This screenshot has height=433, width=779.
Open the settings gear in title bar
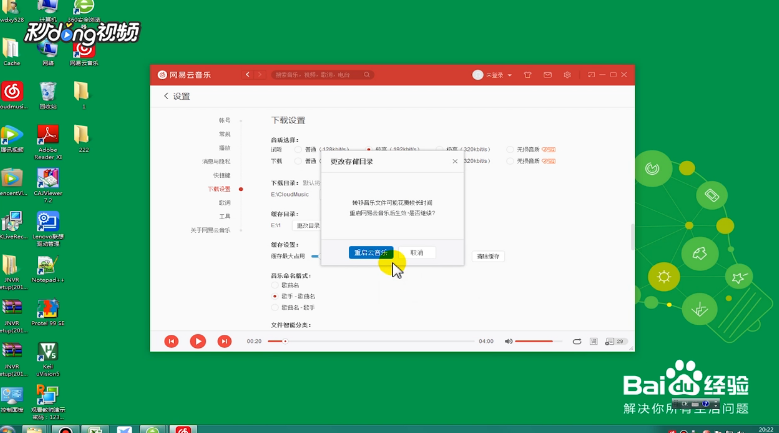tap(567, 74)
